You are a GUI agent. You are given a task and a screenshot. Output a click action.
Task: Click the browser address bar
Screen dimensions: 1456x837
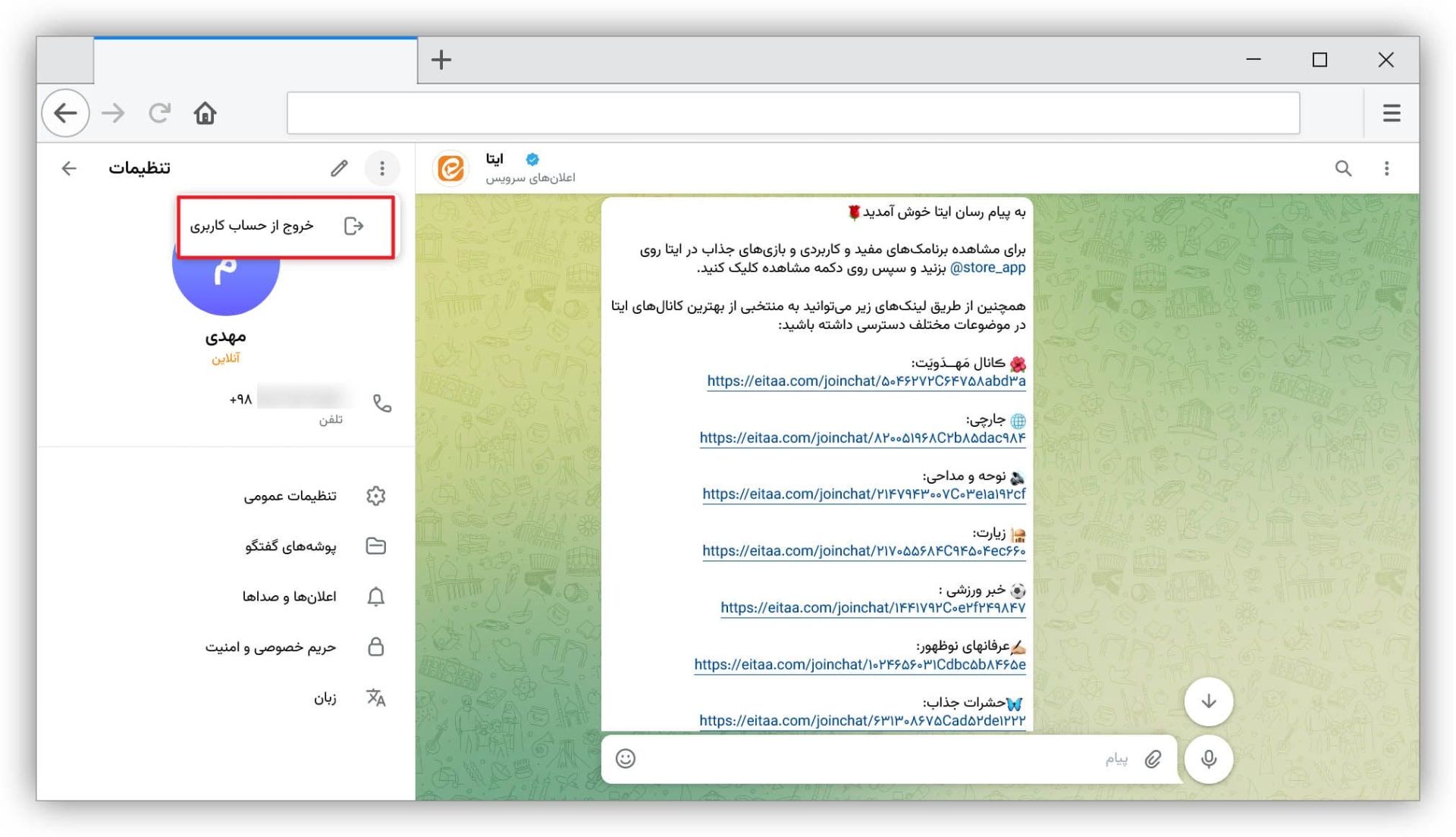click(792, 113)
